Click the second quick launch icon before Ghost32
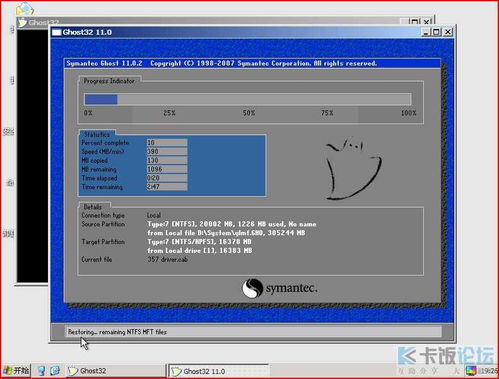 tap(55, 371)
